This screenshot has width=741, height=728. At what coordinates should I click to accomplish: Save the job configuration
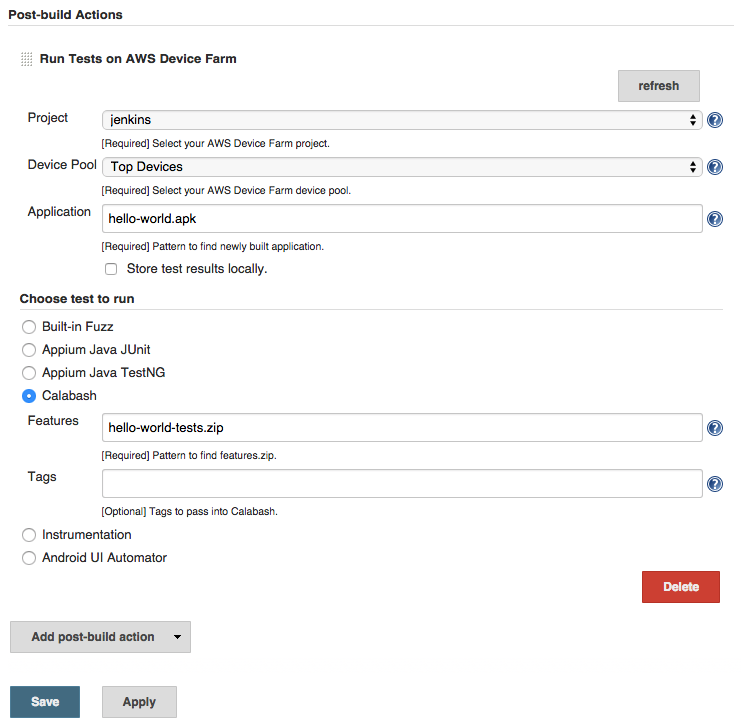[x=45, y=702]
